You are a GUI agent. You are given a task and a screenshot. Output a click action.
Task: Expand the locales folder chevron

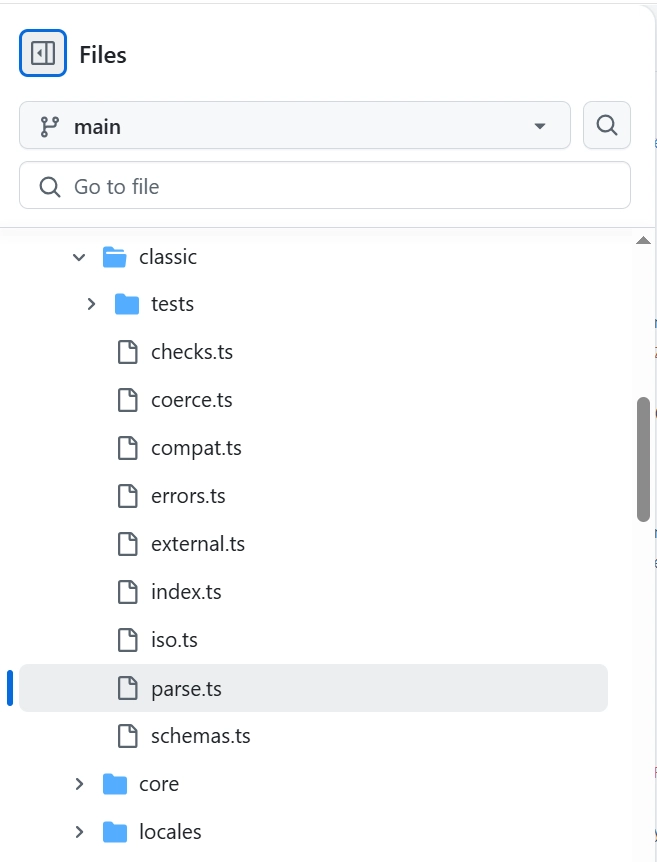pyautogui.click(x=79, y=832)
